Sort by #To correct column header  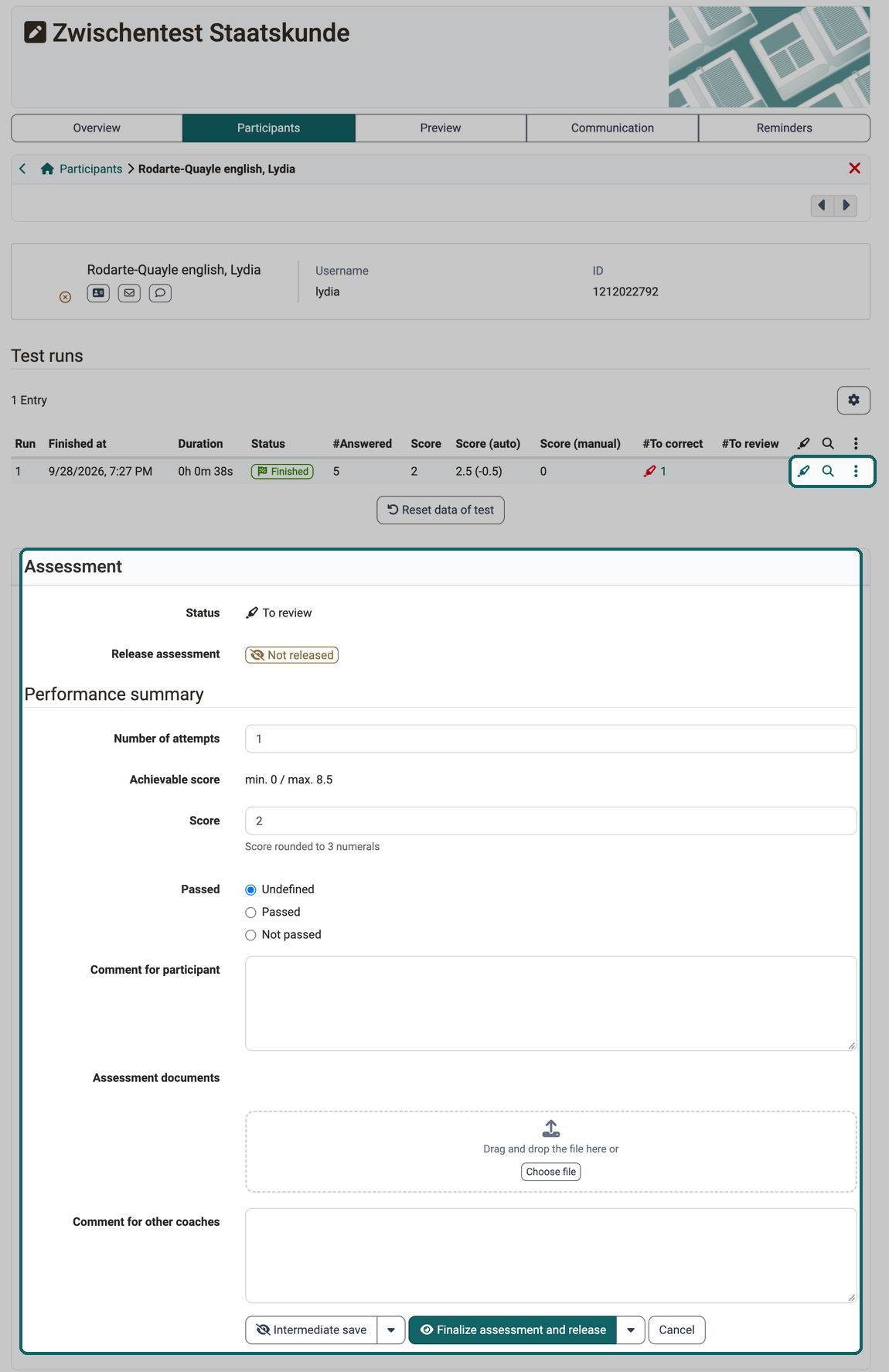pos(673,444)
